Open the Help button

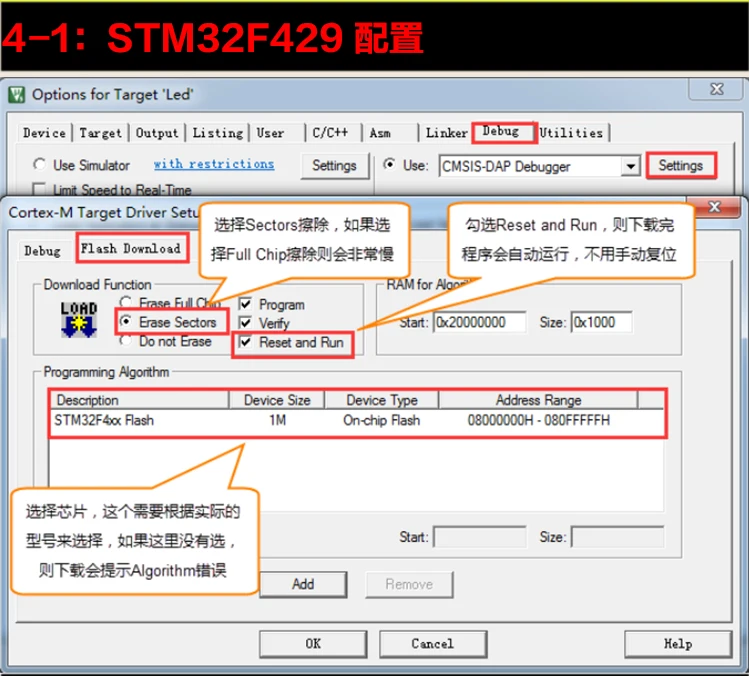[678, 644]
